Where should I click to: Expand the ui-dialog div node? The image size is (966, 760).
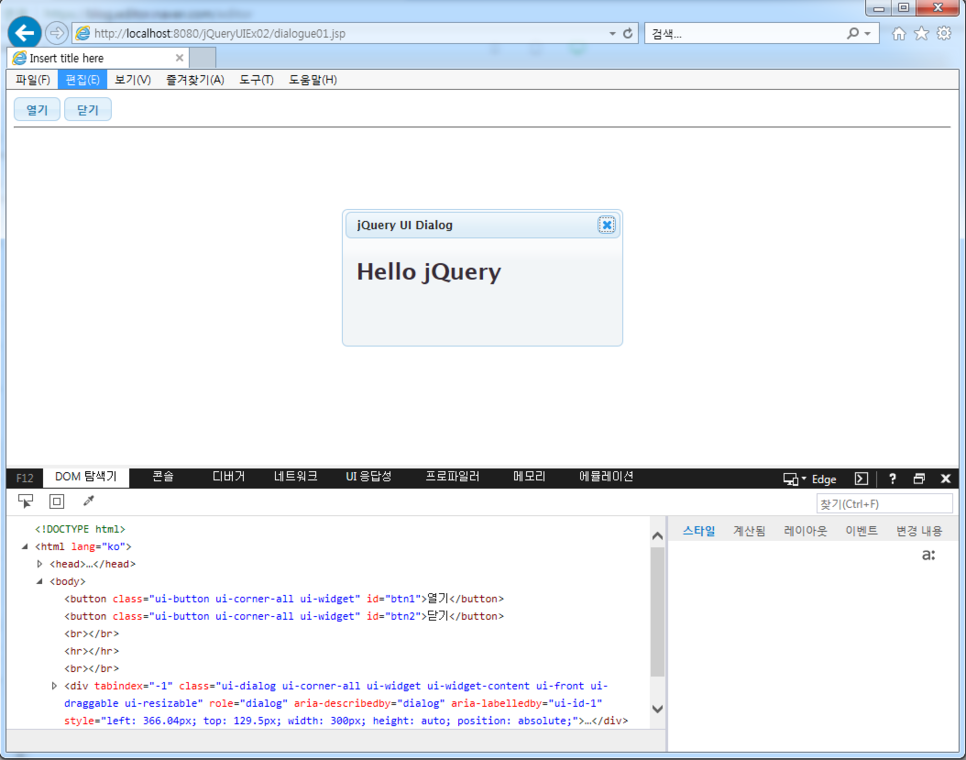pyautogui.click(x=54, y=685)
